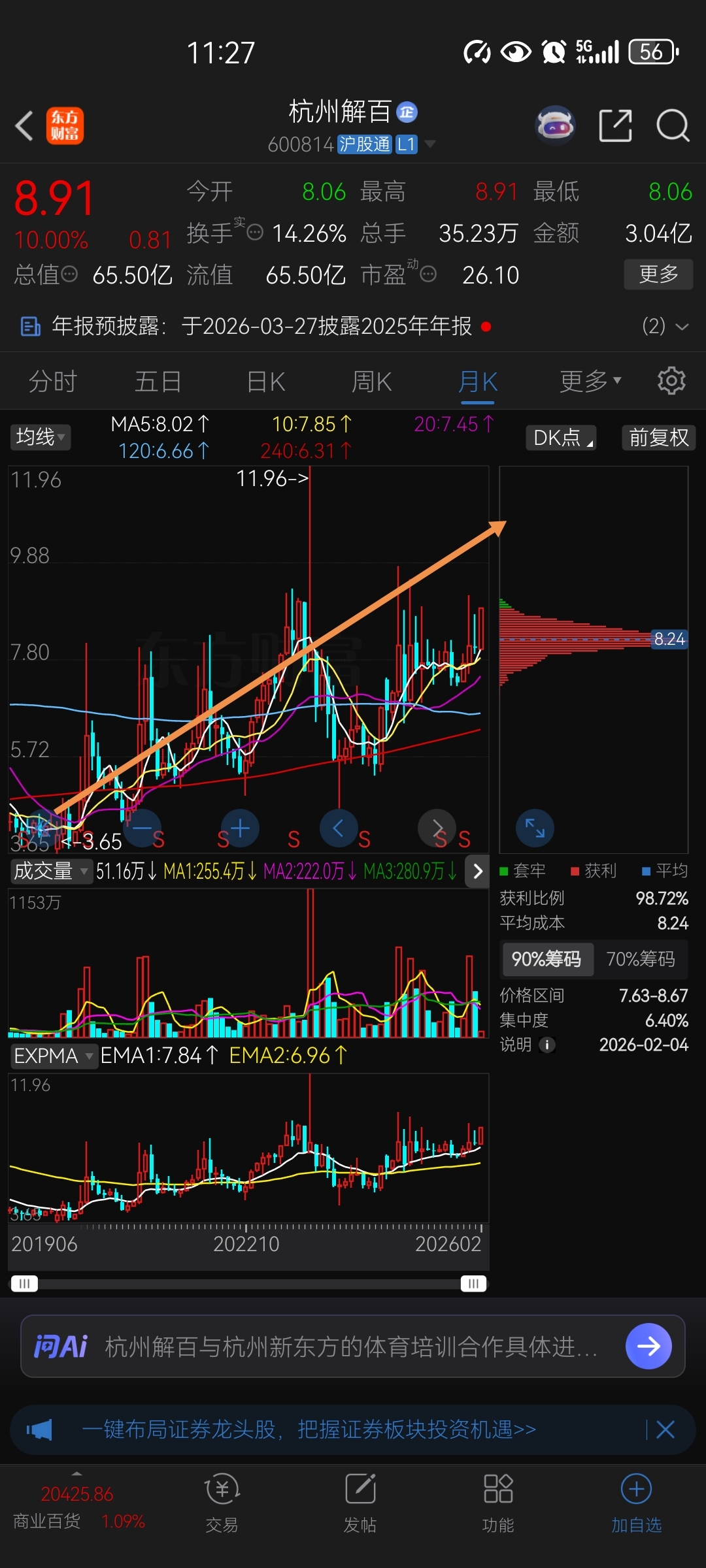The width and height of the screenshot is (706, 1568).
Task: Switch to 分时 tab
Action: click(x=53, y=381)
